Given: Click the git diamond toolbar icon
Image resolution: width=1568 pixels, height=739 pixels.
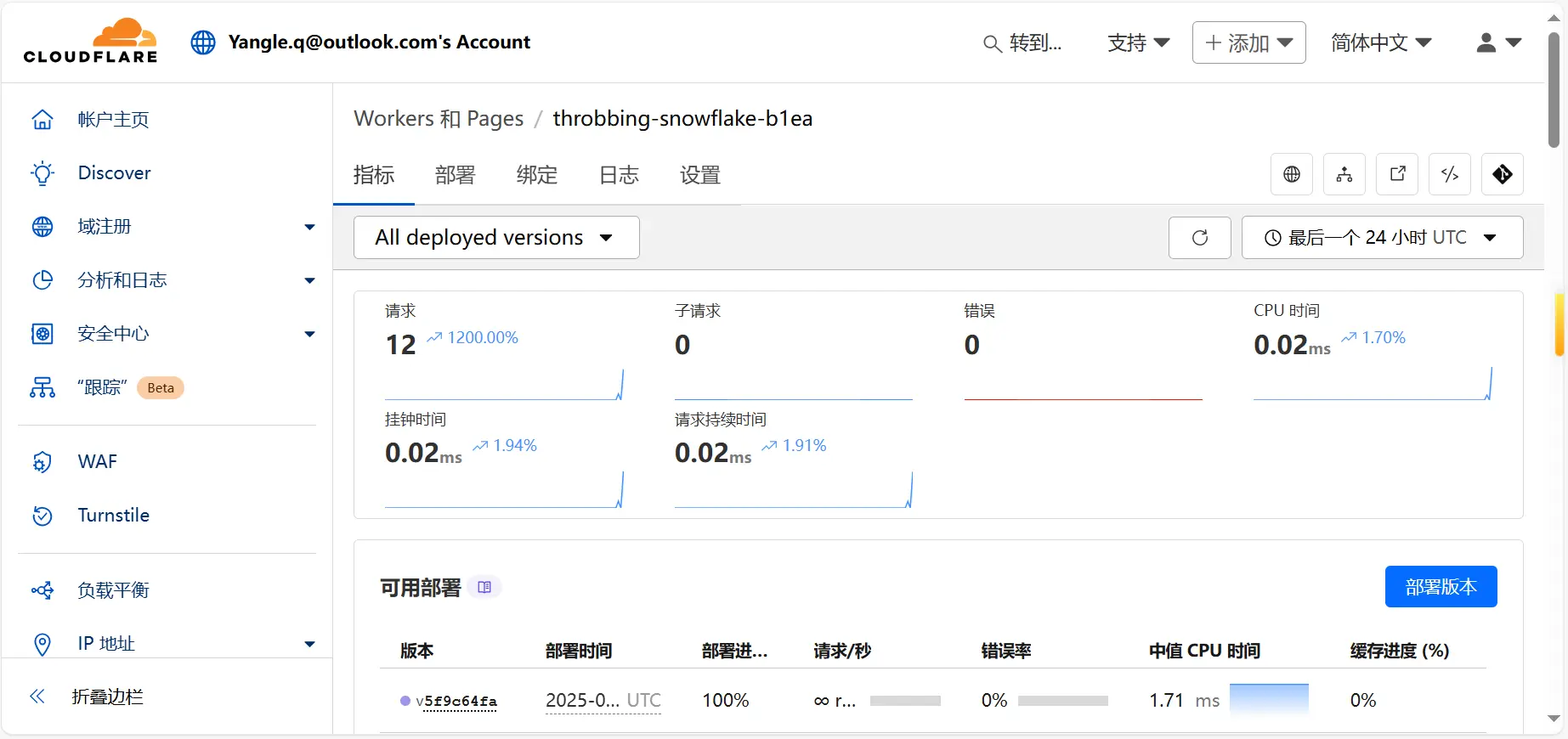Looking at the screenshot, I should pos(1503,174).
